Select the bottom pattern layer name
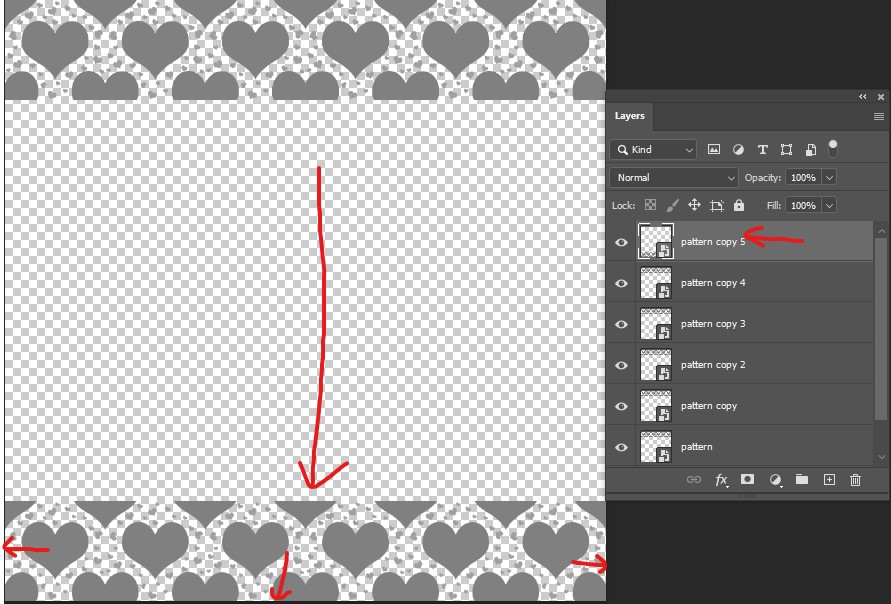 pos(696,447)
